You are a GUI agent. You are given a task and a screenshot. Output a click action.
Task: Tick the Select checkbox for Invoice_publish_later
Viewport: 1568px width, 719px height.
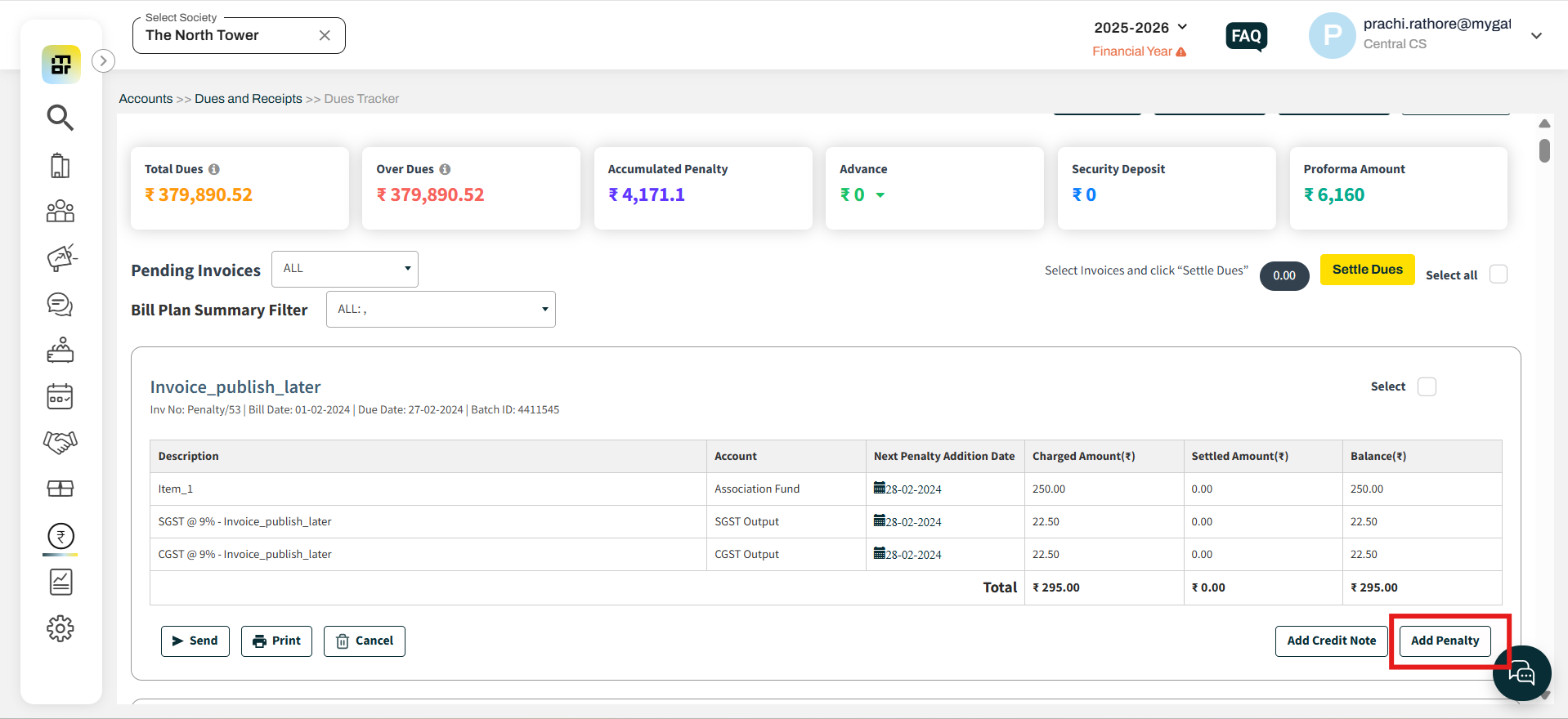pos(1427,386)
